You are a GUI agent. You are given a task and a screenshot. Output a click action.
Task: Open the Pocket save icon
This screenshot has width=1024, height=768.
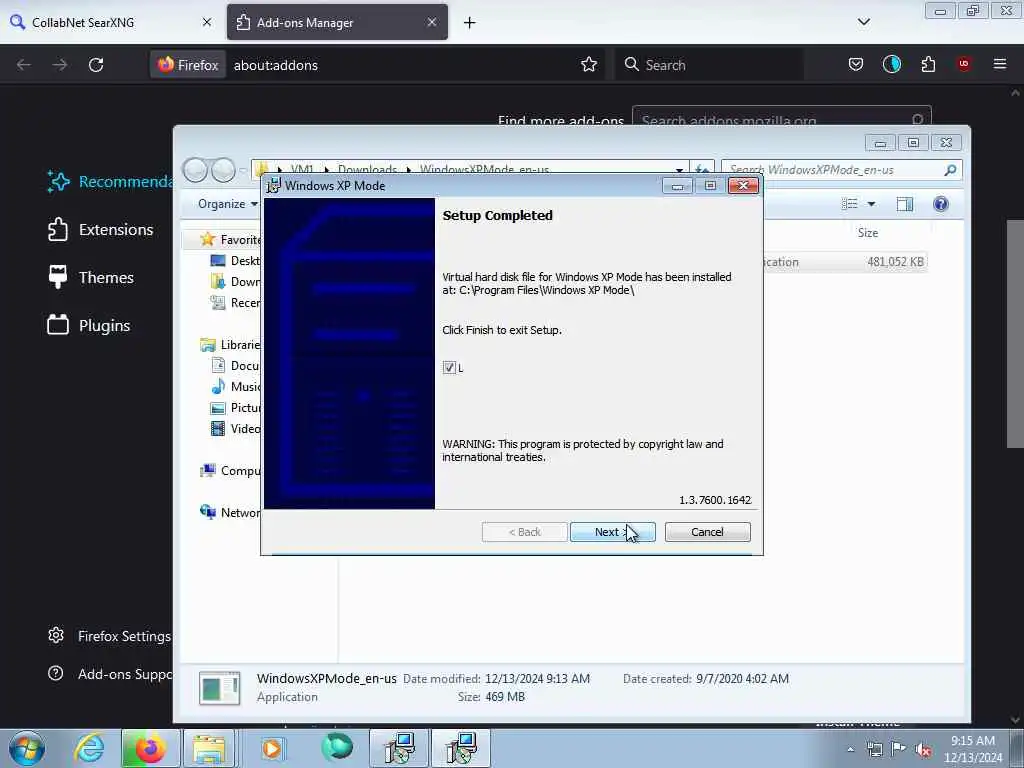click(x=856, y=64)
